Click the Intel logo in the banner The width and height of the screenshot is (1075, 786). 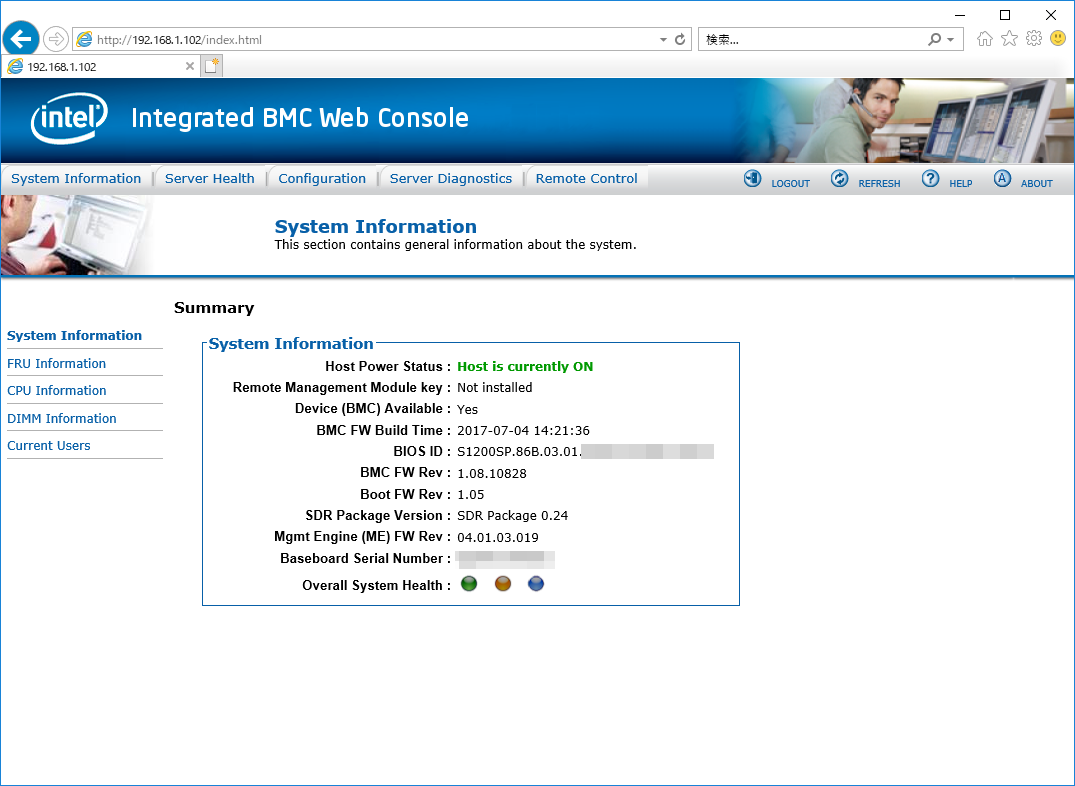pyautogui.click(x=69, y=118)
